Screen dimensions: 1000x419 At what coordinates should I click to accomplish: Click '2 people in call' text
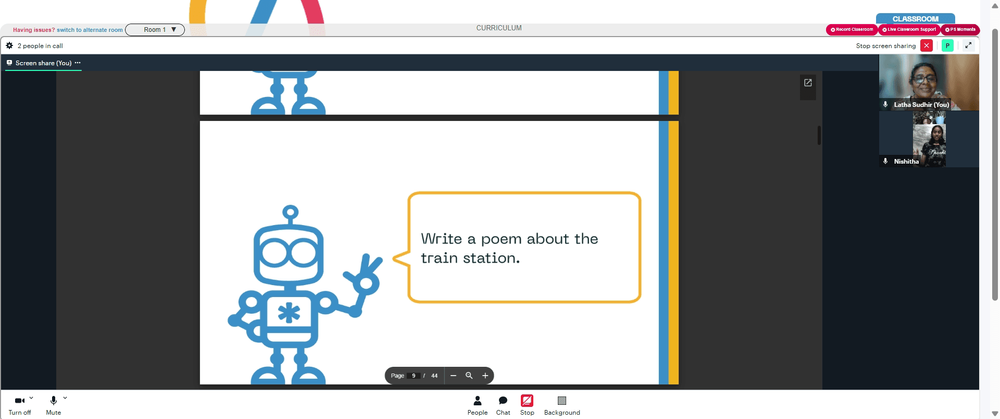pos(40,46)
